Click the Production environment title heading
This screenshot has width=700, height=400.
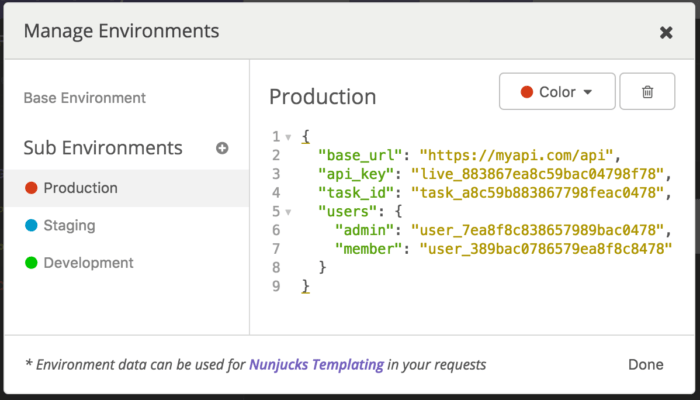click(323, 96)
